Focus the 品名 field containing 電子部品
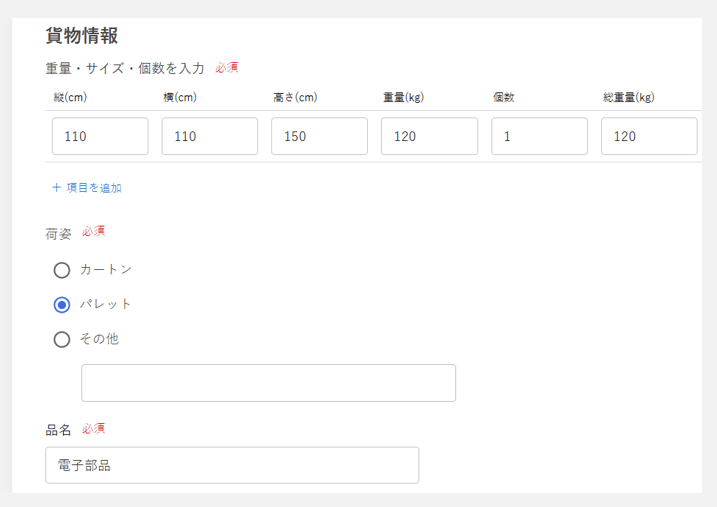The width and height of the screenshot is (717, 507). 232,465
